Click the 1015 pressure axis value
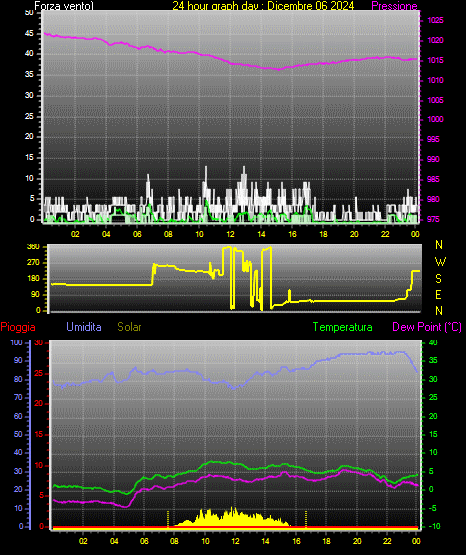Screen dimensions: 466x555 pos(435,61)
